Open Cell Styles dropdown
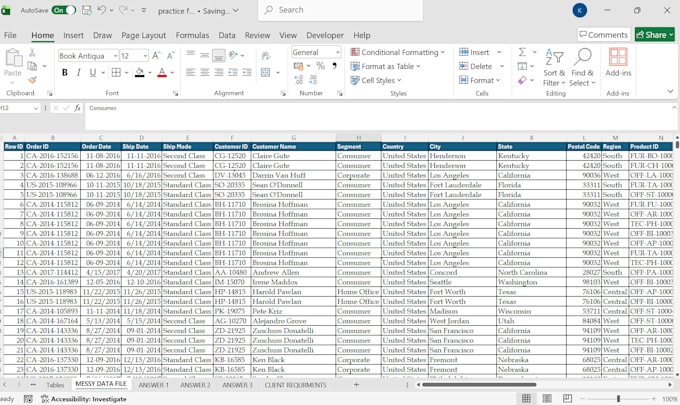This screenshot has height=405, width=680. click(376, 80)
